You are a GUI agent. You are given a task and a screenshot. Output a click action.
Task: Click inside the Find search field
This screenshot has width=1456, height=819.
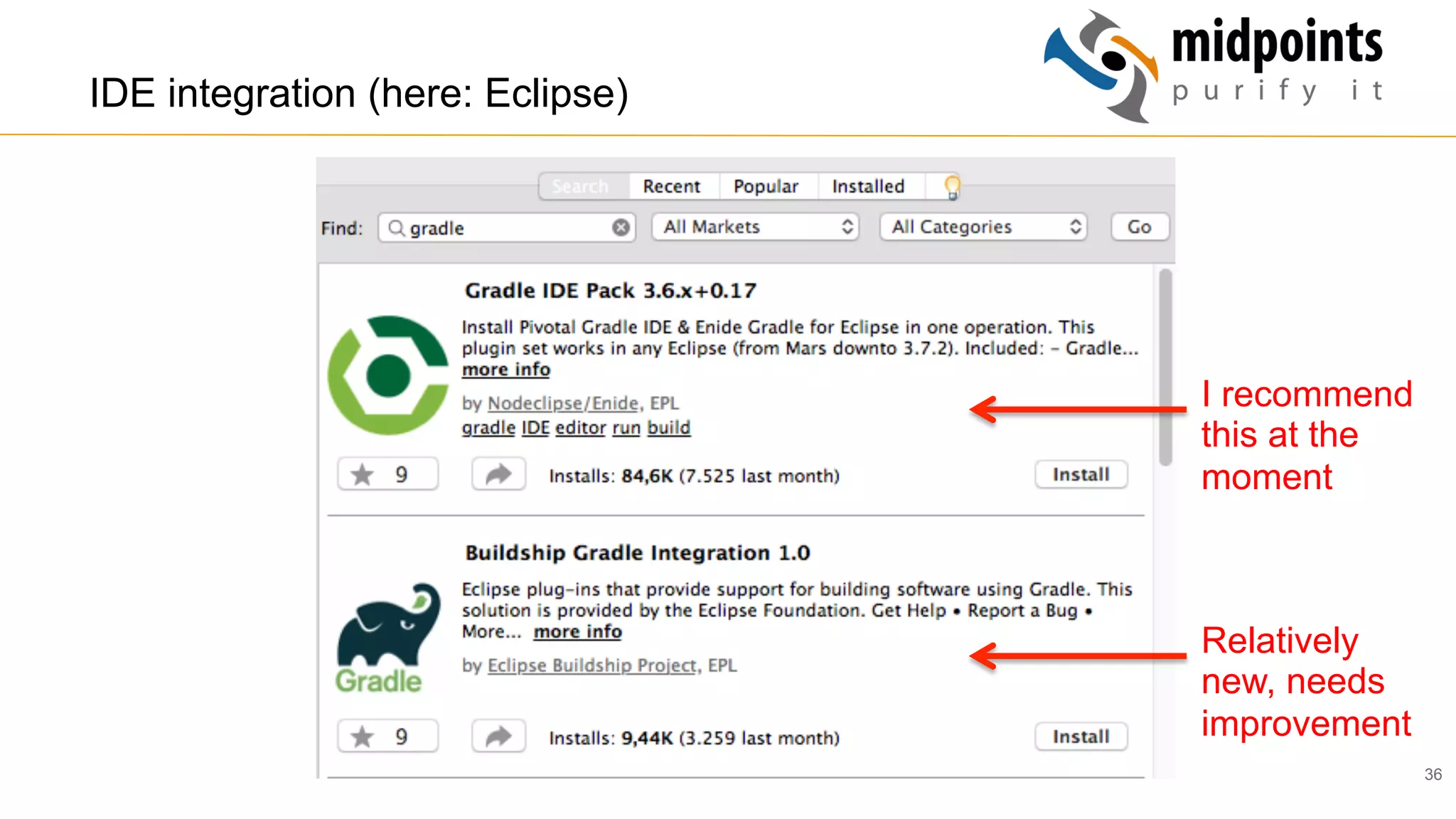point(507,227)
